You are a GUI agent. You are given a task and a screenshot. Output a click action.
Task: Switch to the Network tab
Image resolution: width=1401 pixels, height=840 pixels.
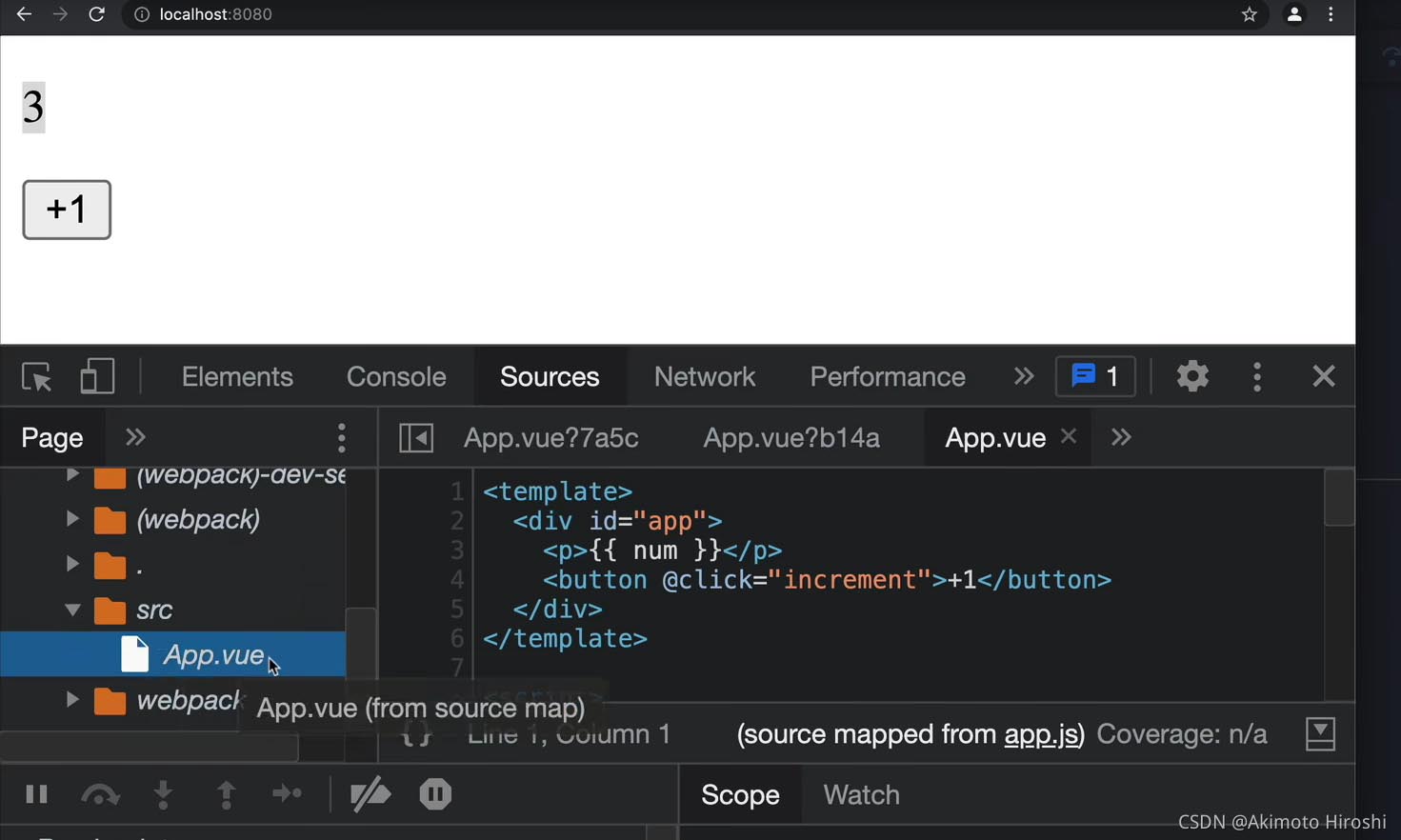point(704,377)
